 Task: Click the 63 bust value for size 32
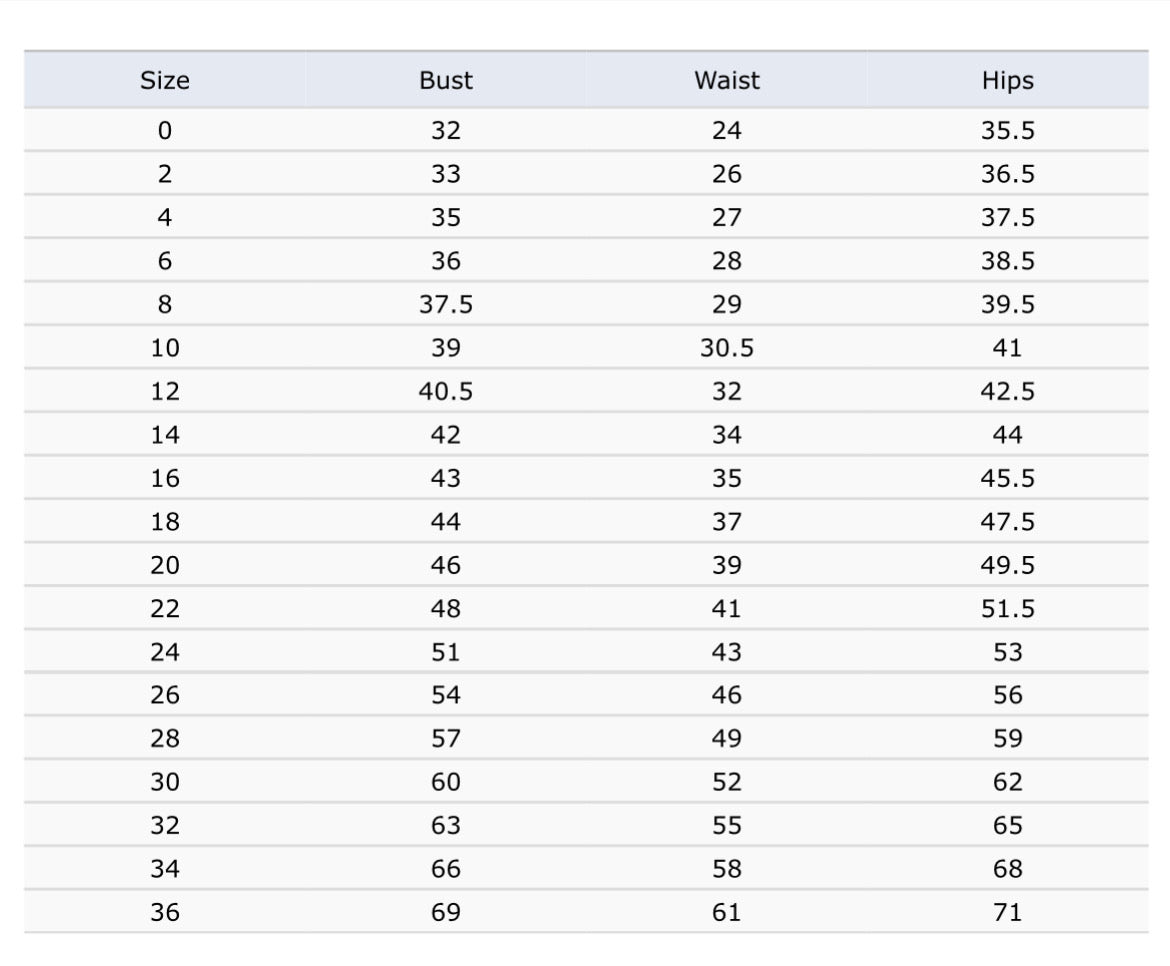[446, 826]
